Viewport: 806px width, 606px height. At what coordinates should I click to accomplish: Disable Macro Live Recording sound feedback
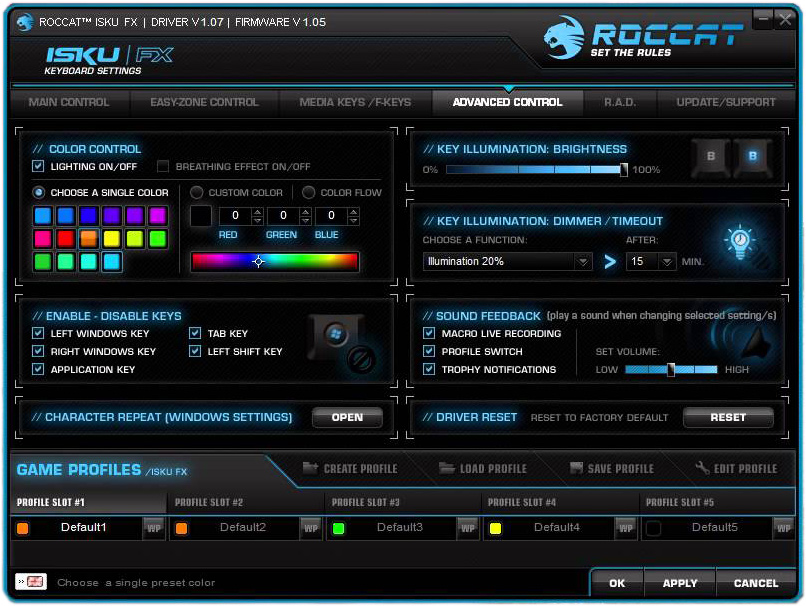tap(430, 334)
